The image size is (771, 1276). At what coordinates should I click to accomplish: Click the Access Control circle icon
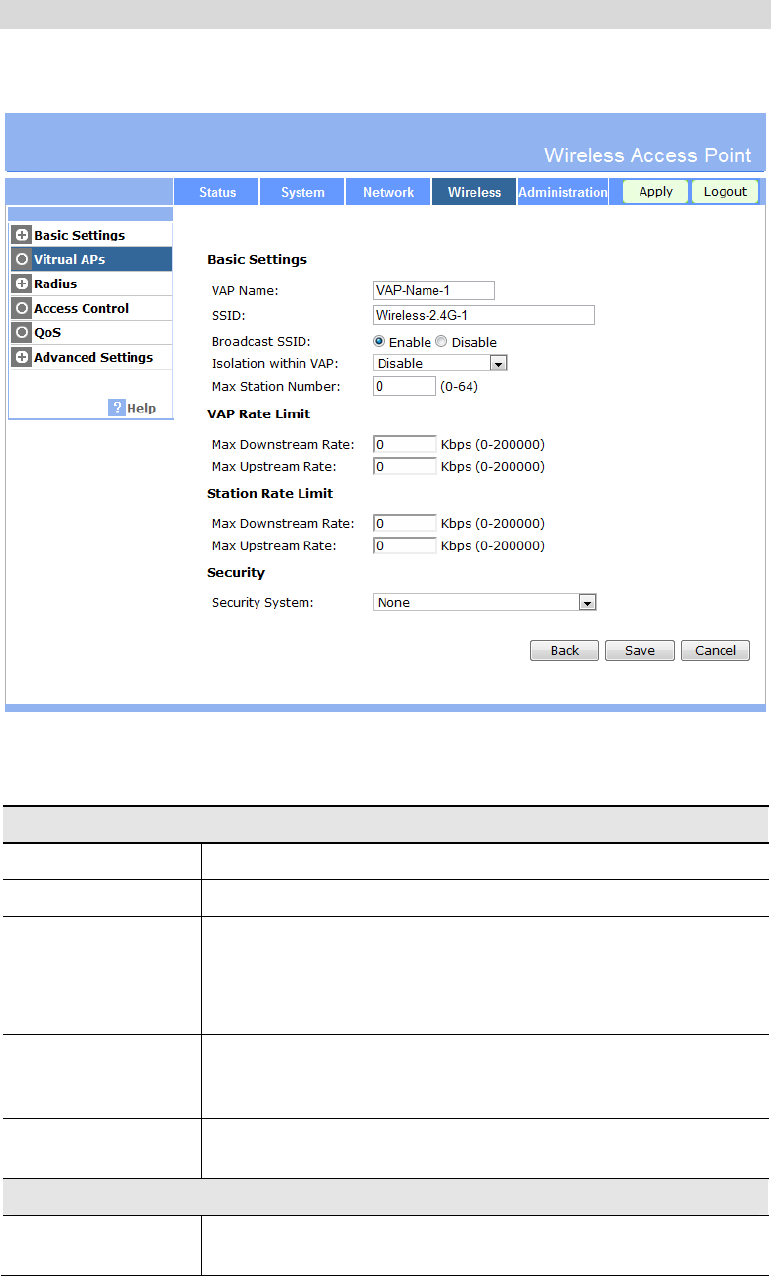coord(22,308)
